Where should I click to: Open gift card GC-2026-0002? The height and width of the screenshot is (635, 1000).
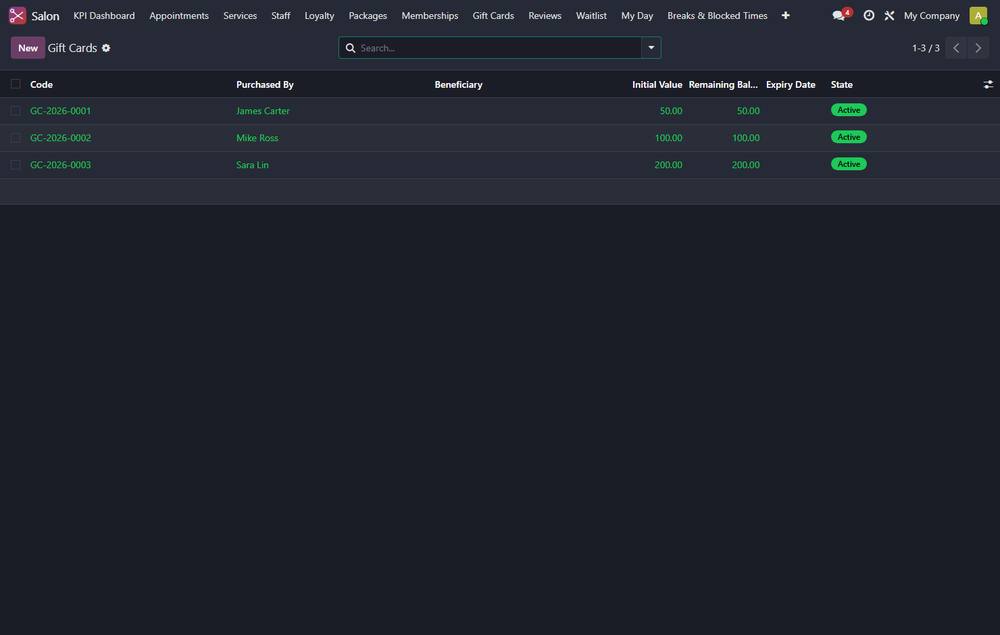point(61,138)
